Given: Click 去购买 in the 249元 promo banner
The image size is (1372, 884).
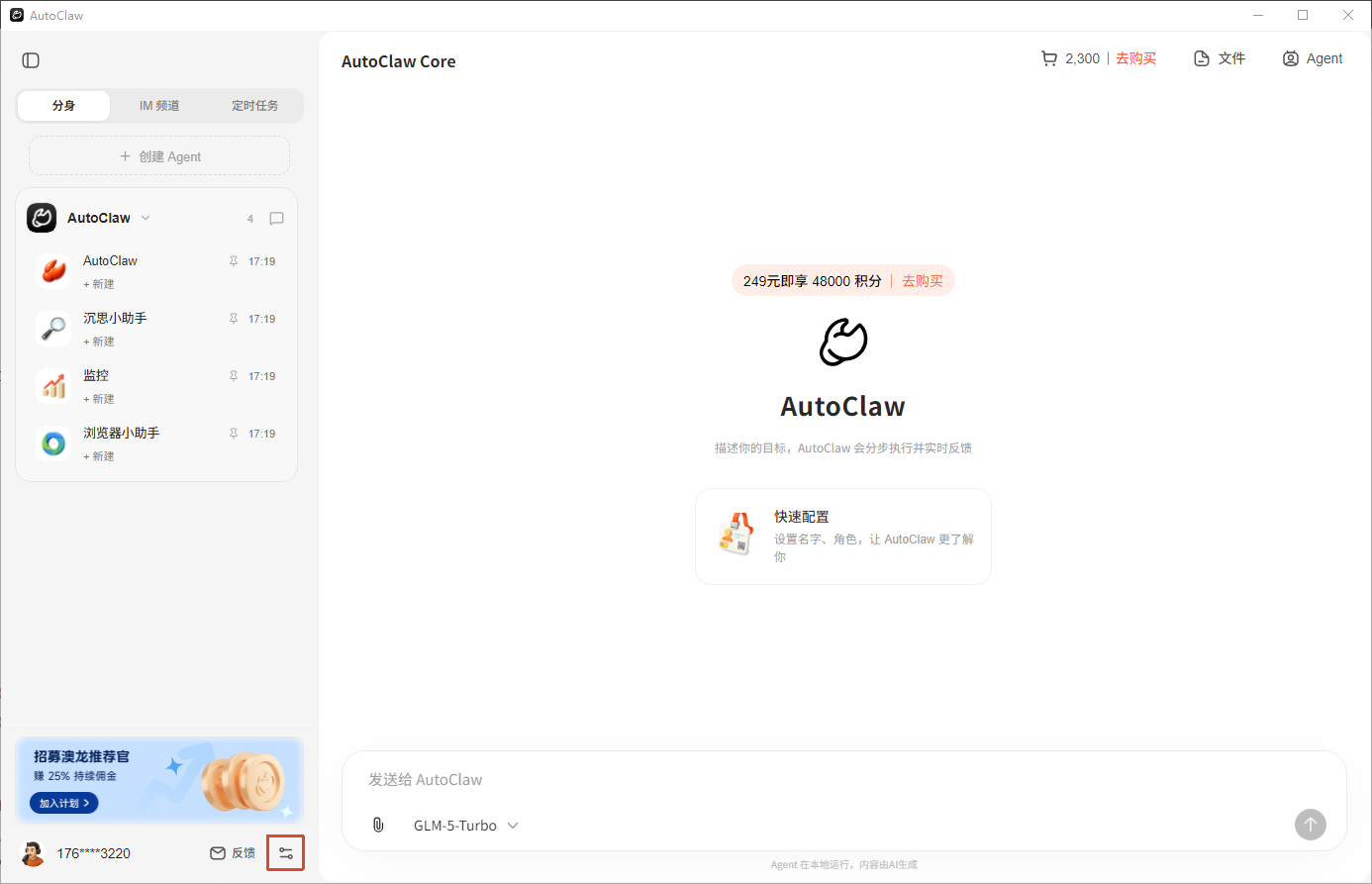Looking at the screenshot, I should click(923, 281).
